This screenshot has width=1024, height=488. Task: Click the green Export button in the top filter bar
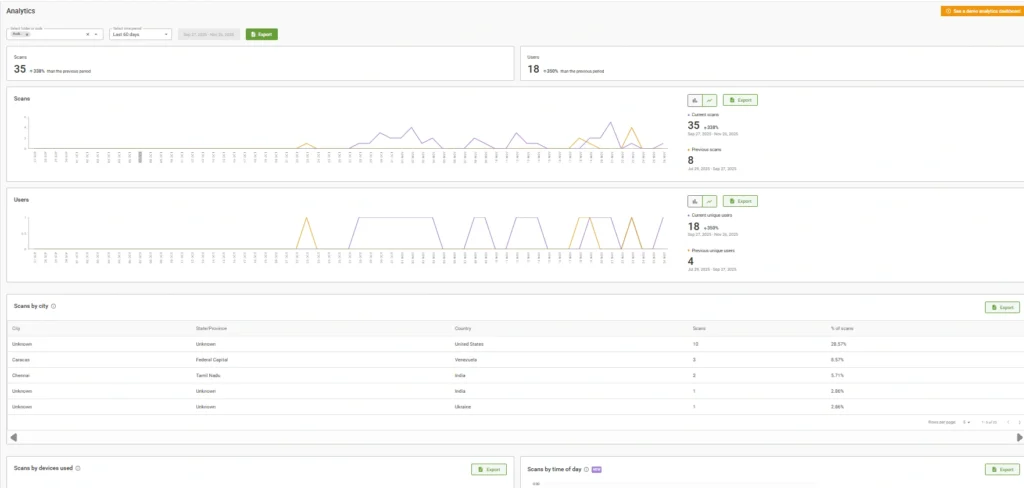tap(262, 34)
